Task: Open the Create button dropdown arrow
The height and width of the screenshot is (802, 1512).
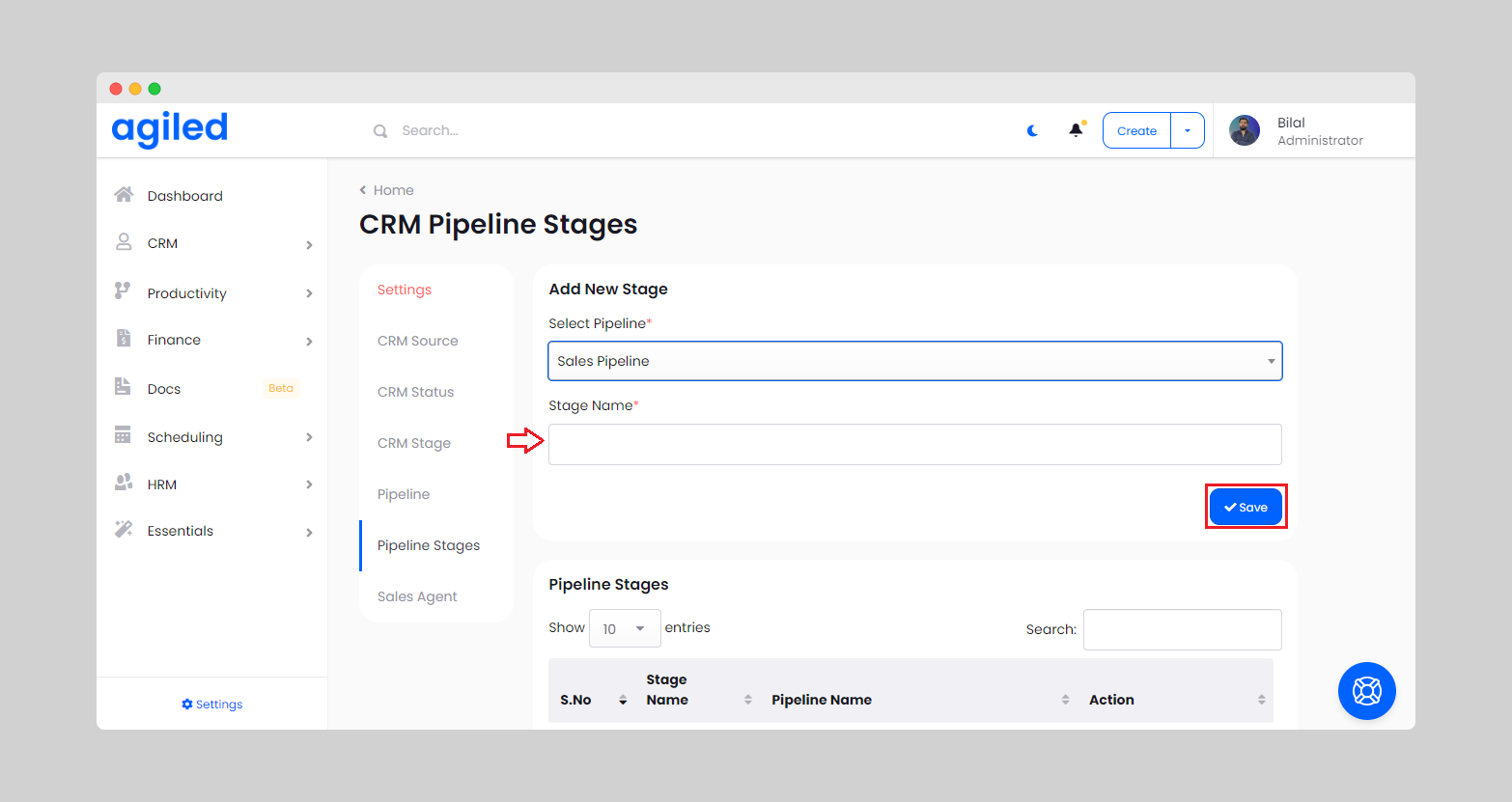Action: 1188,130
